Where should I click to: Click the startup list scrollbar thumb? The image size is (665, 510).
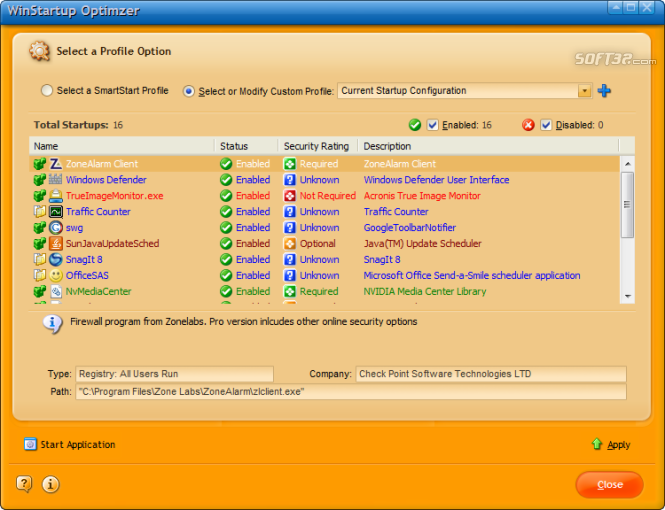[628, 205]
